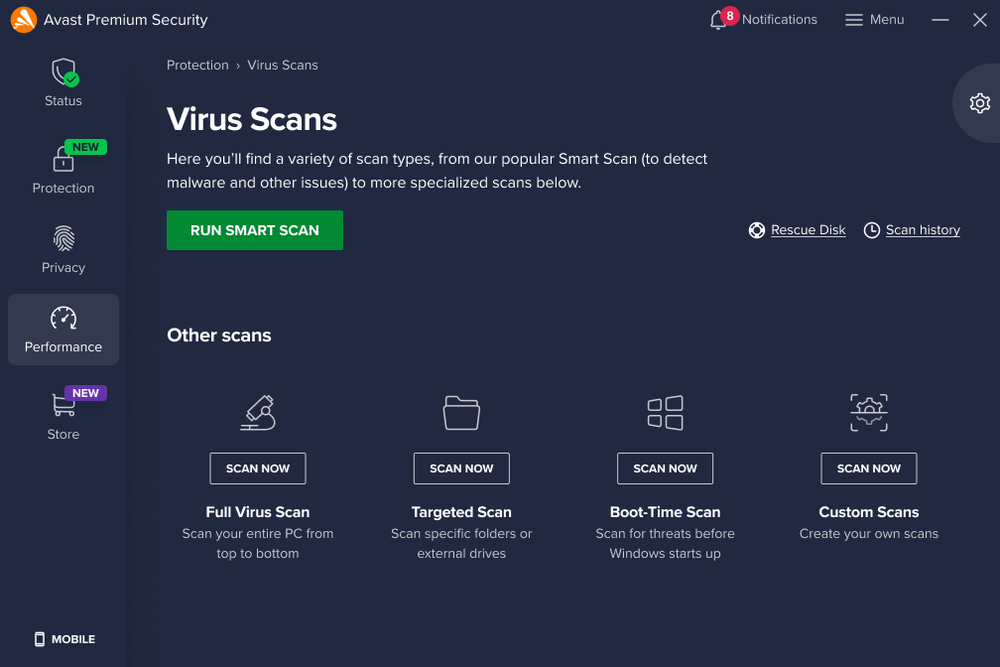The image size is (1000, 667).
Task: Select the Privacy fingerprint icon
Action: click(x=62, y=240)
